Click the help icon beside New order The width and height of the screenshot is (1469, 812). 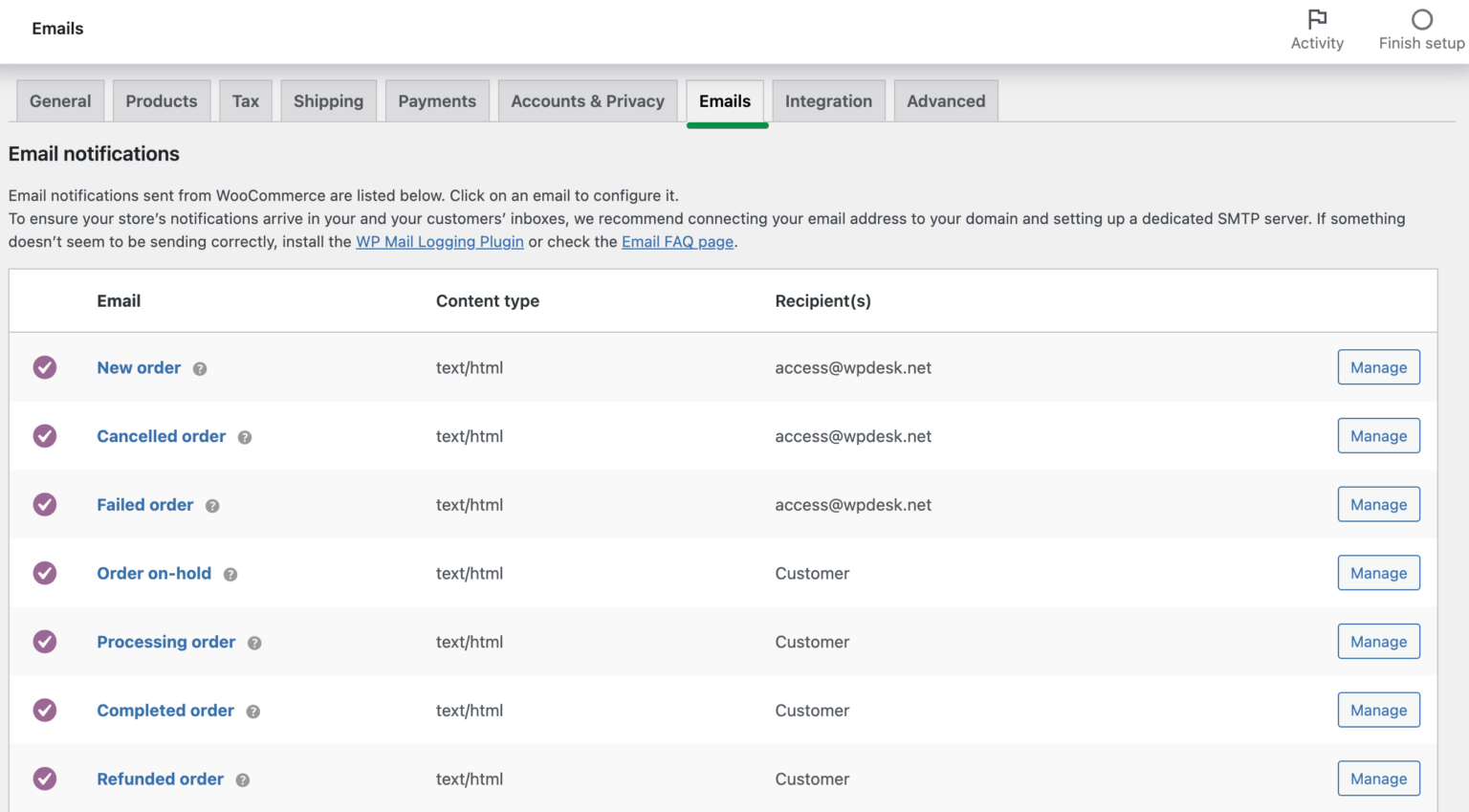click(200, 367)
